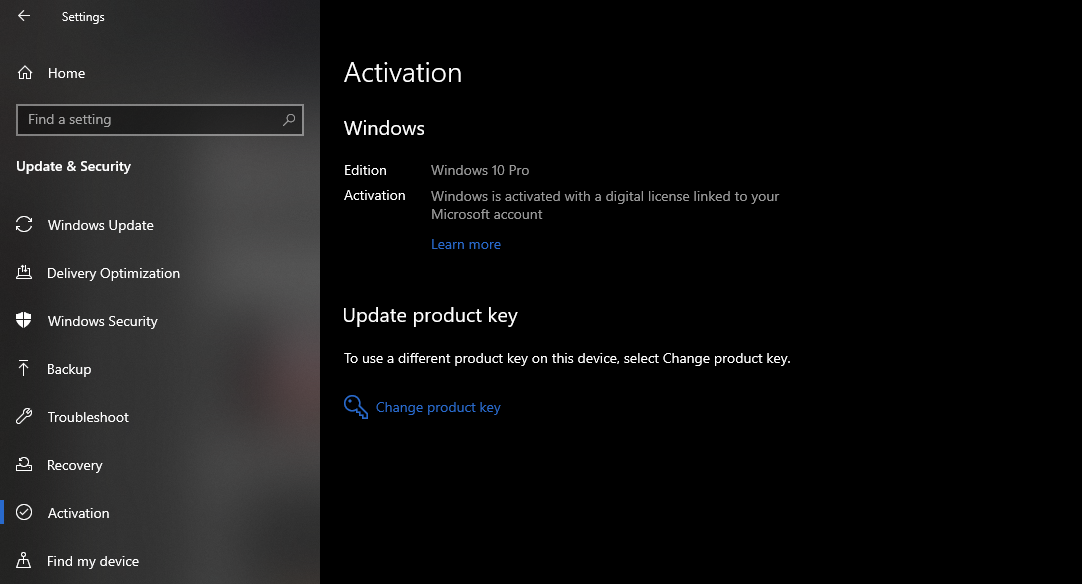Click the Troubleshoot wrench icon
Image resolution: width=1082 pixels, height=584 pixels.
(24, 416)
